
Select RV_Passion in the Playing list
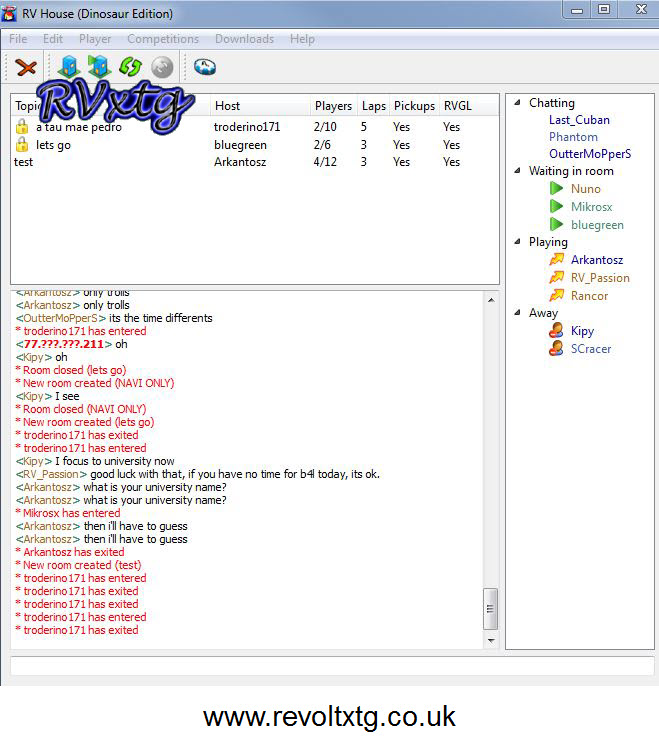(x=600, y=277)
